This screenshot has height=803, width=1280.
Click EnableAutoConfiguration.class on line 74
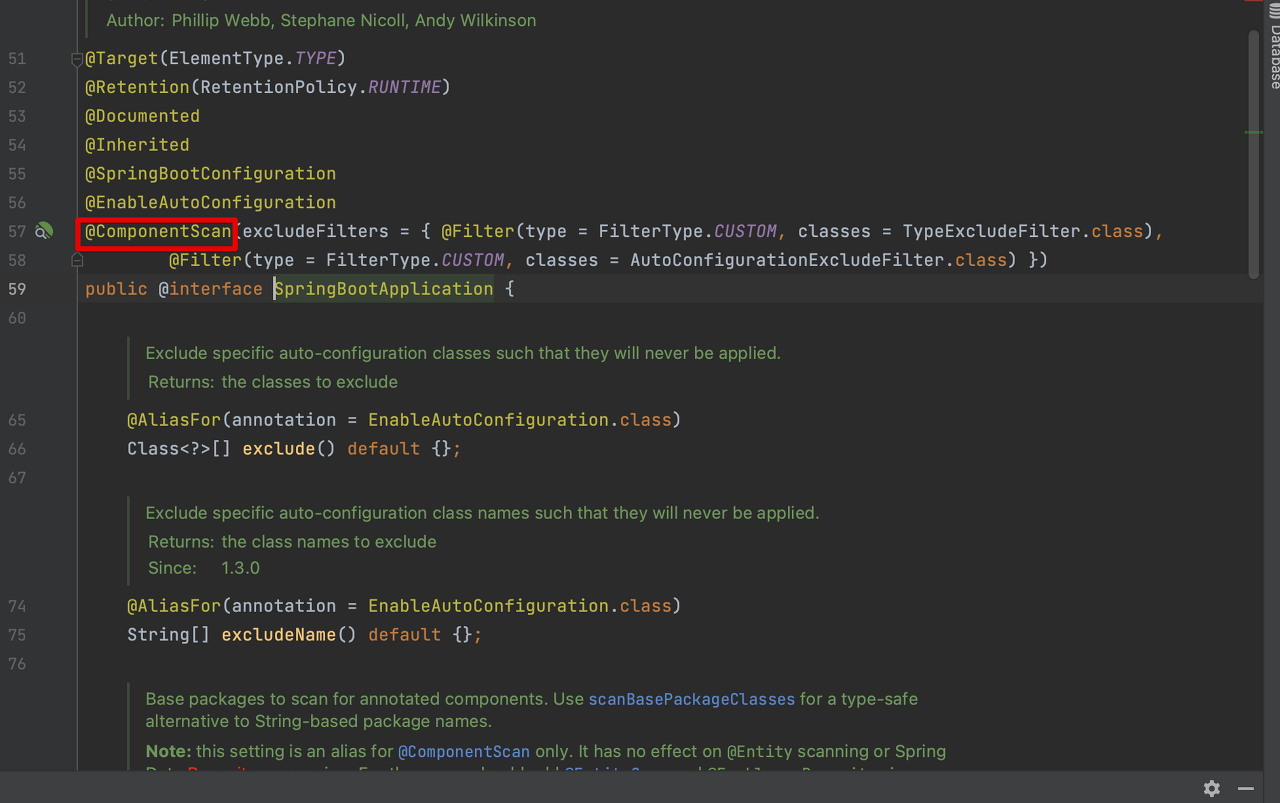(x=520, y=606)
